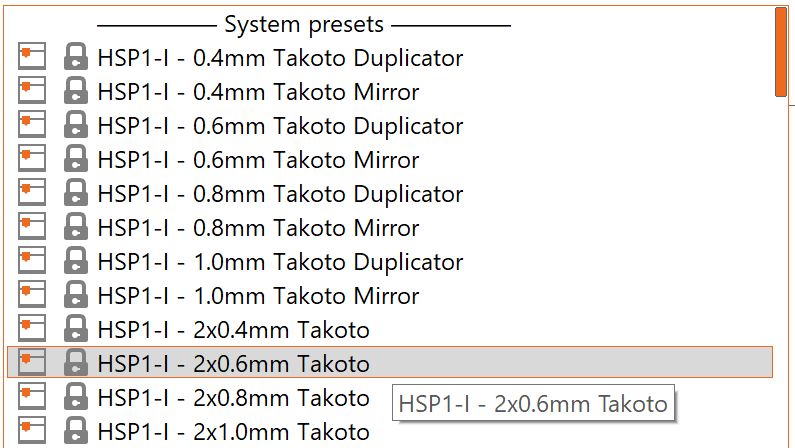
Task: Select HSP1-I - 2x1.0mm Takoto preset
Action: [x=233, y=432]
